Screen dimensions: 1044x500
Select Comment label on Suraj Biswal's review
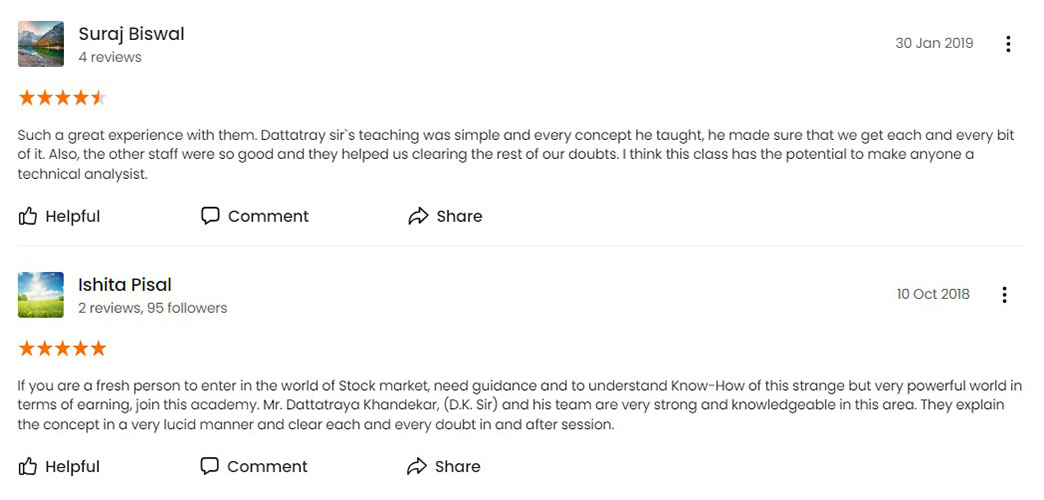(268, 216)
